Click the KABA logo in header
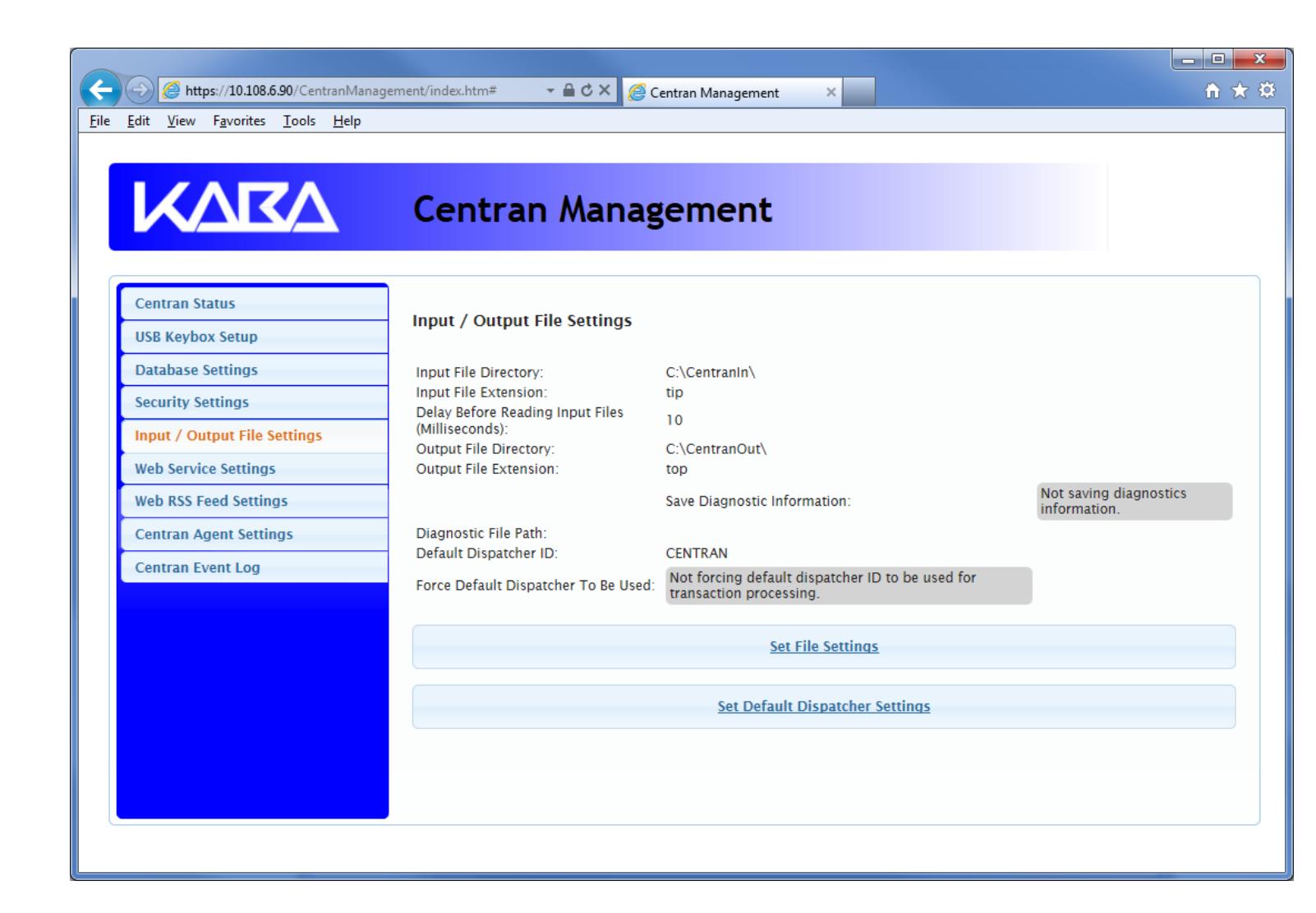The height and width of the screenshot is (913, 1316). (x=237, y=207)
